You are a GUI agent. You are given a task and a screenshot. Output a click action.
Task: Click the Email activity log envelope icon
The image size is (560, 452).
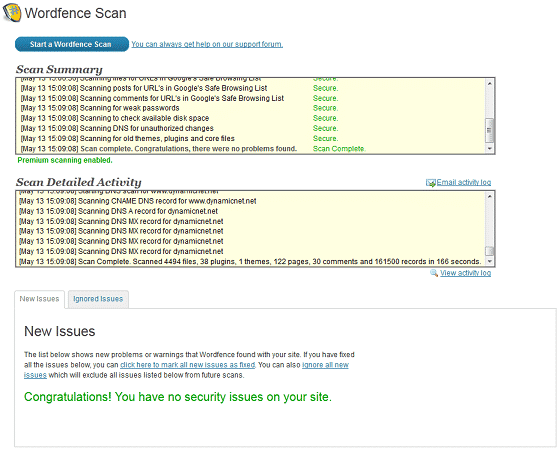tap(430, 183)
